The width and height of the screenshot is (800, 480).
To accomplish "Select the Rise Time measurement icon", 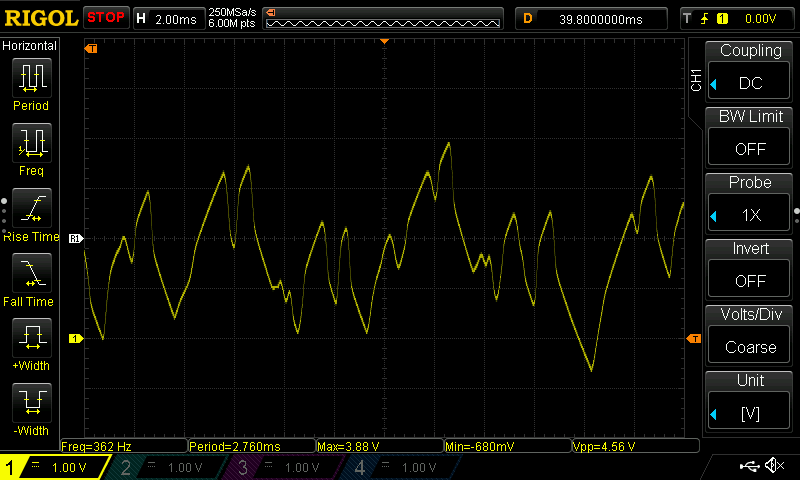I will click(x=32, y=208).
